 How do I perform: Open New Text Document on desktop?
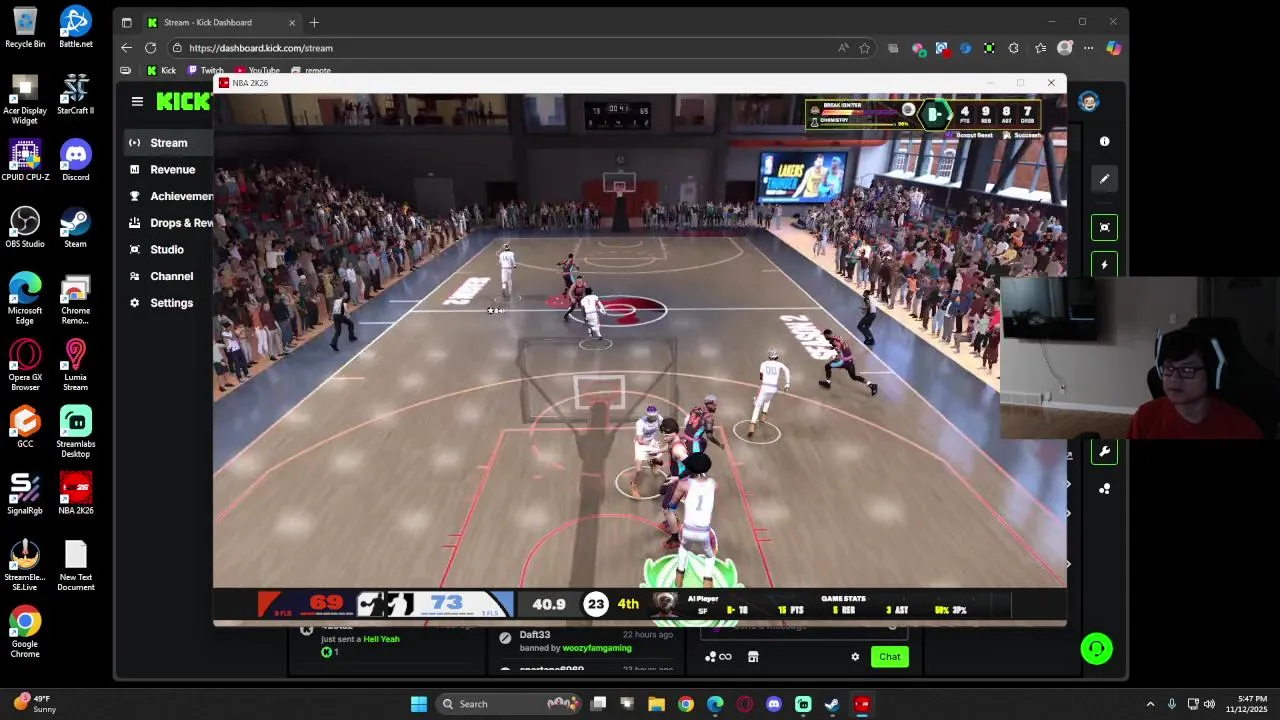75,566
